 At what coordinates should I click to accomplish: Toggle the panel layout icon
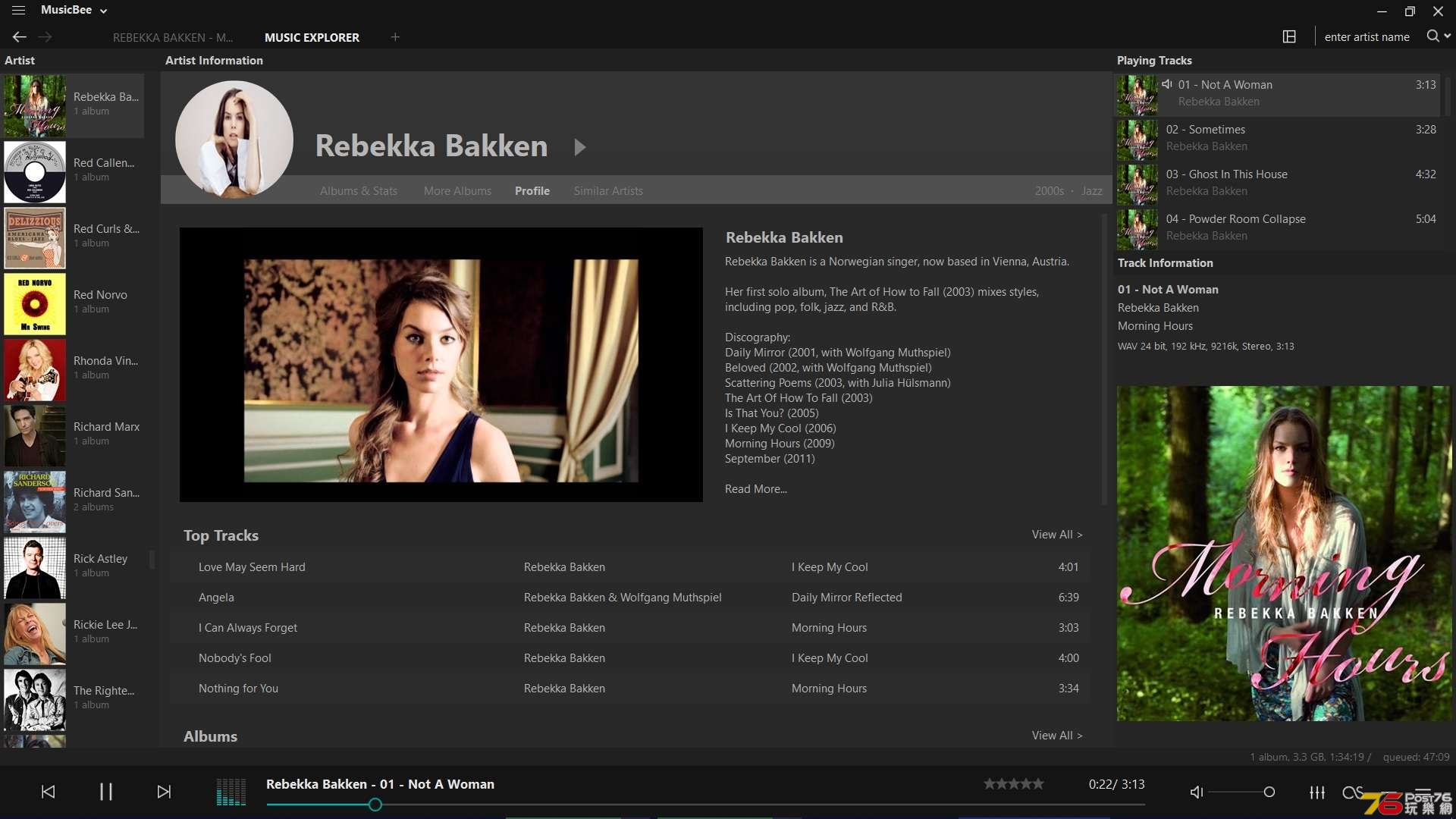(x=1289, y=36)
